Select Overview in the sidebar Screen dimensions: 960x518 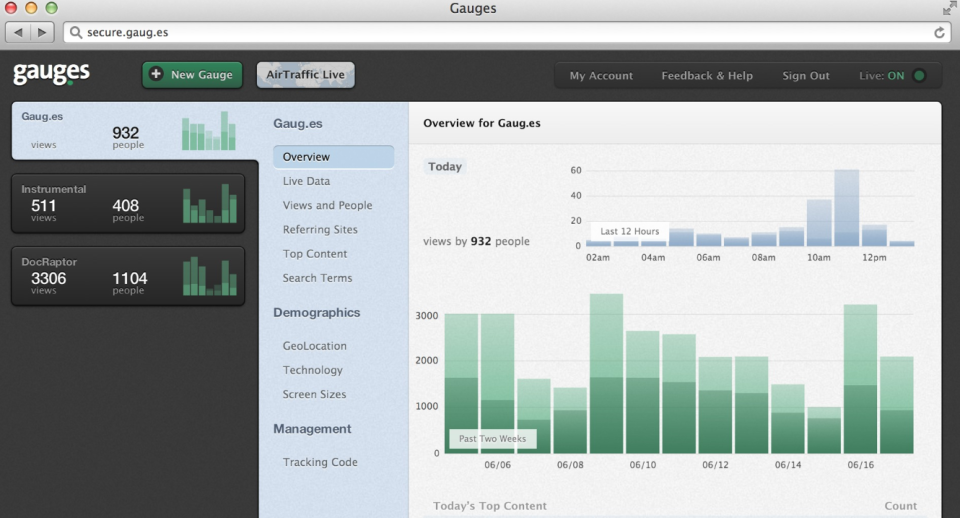[x=333, y=157]
